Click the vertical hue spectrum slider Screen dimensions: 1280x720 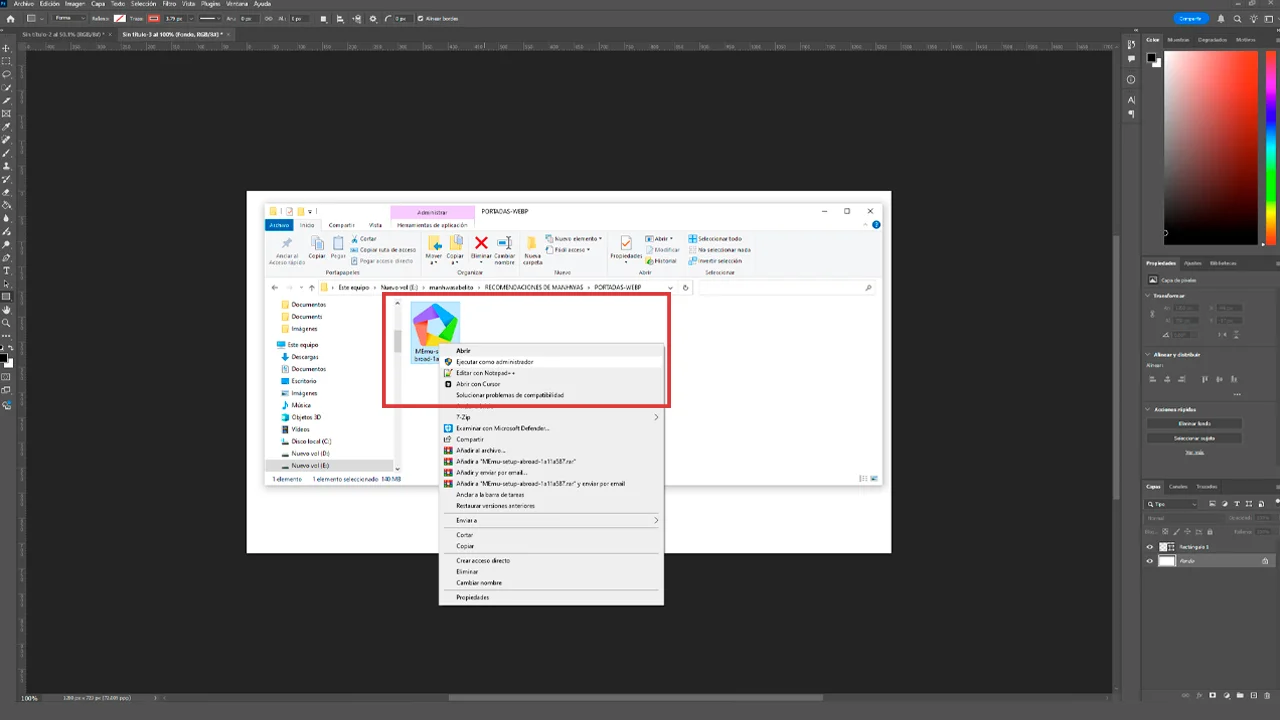point(1270,147)
